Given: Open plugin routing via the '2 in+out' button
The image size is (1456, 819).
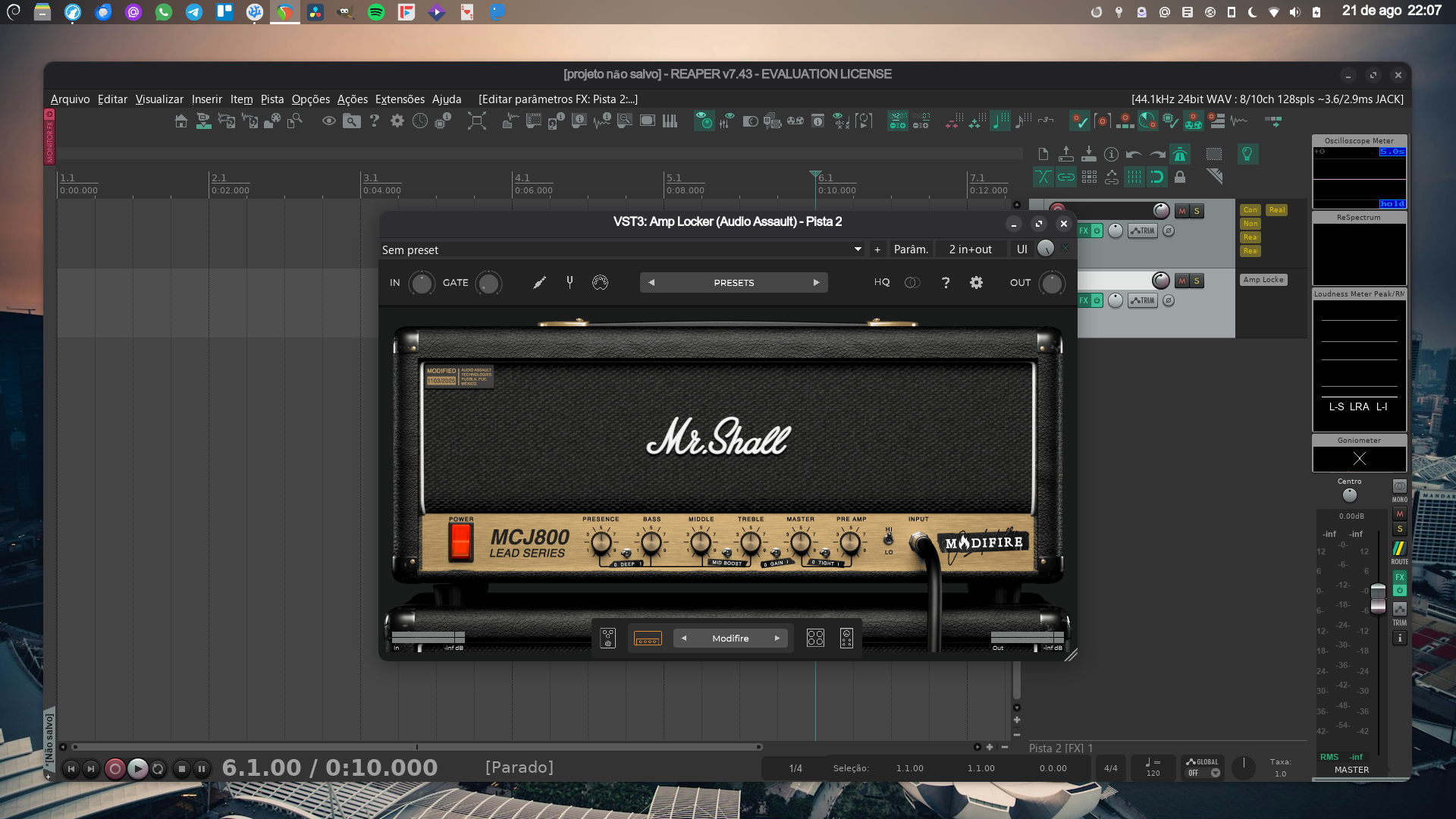Looking at the screenshot, I should tap(971, 249).
